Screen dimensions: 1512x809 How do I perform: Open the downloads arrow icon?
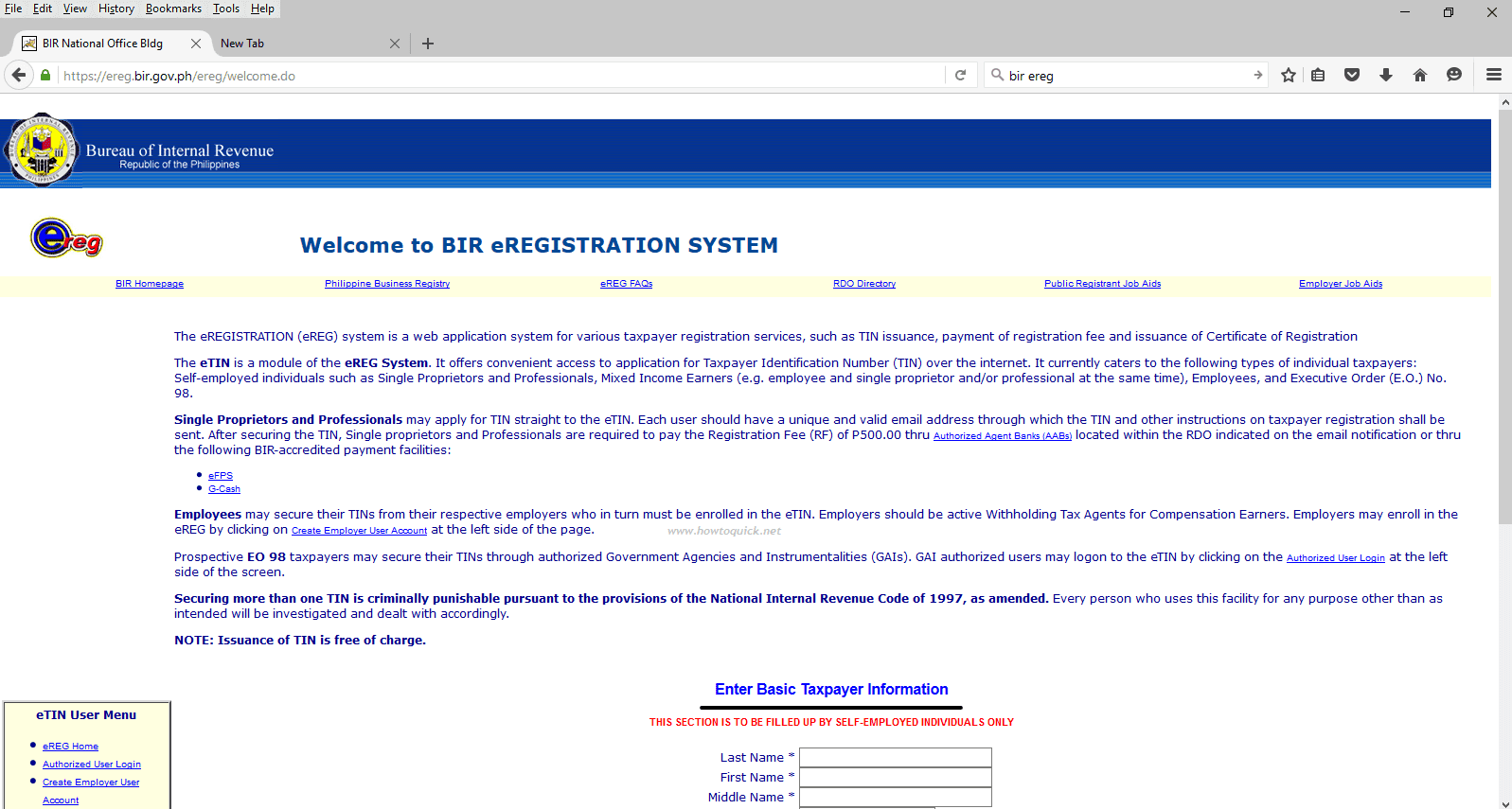coord(1386,75)
